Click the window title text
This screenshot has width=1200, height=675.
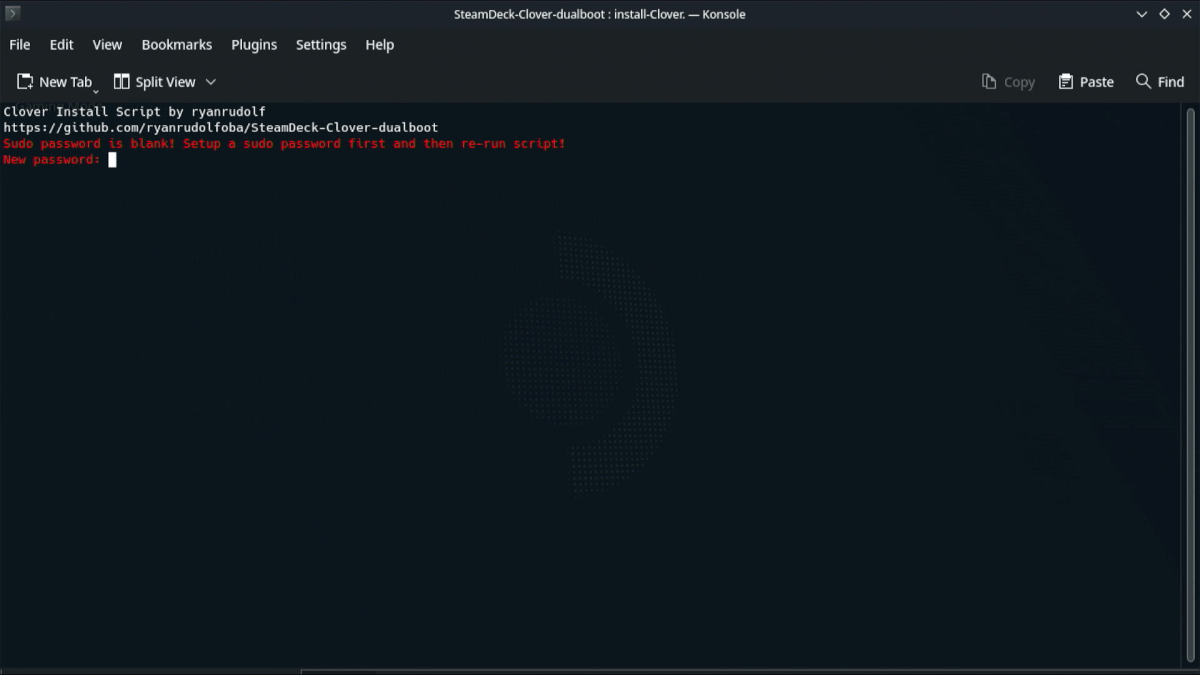tap(600, 14)
